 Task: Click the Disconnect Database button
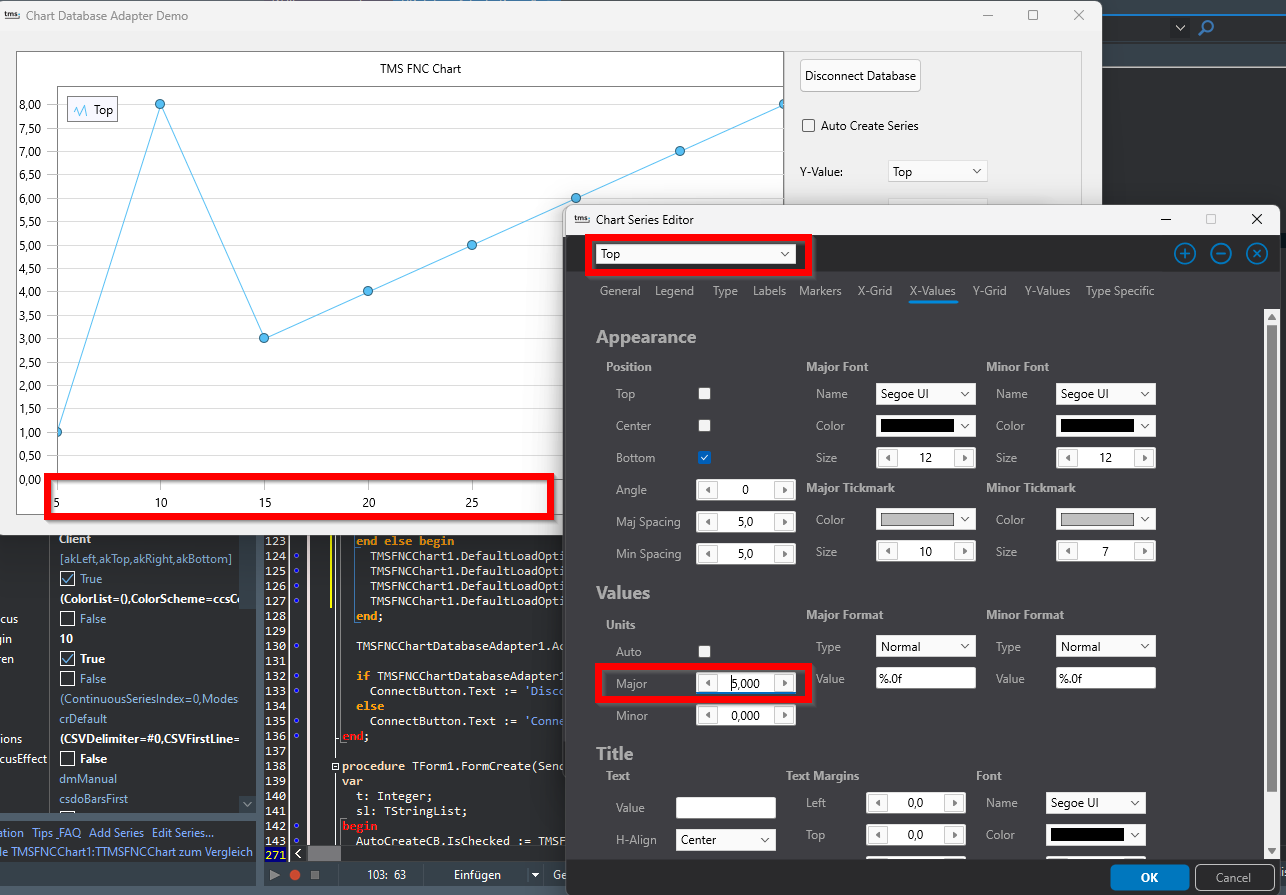click(x=861, y=76)
